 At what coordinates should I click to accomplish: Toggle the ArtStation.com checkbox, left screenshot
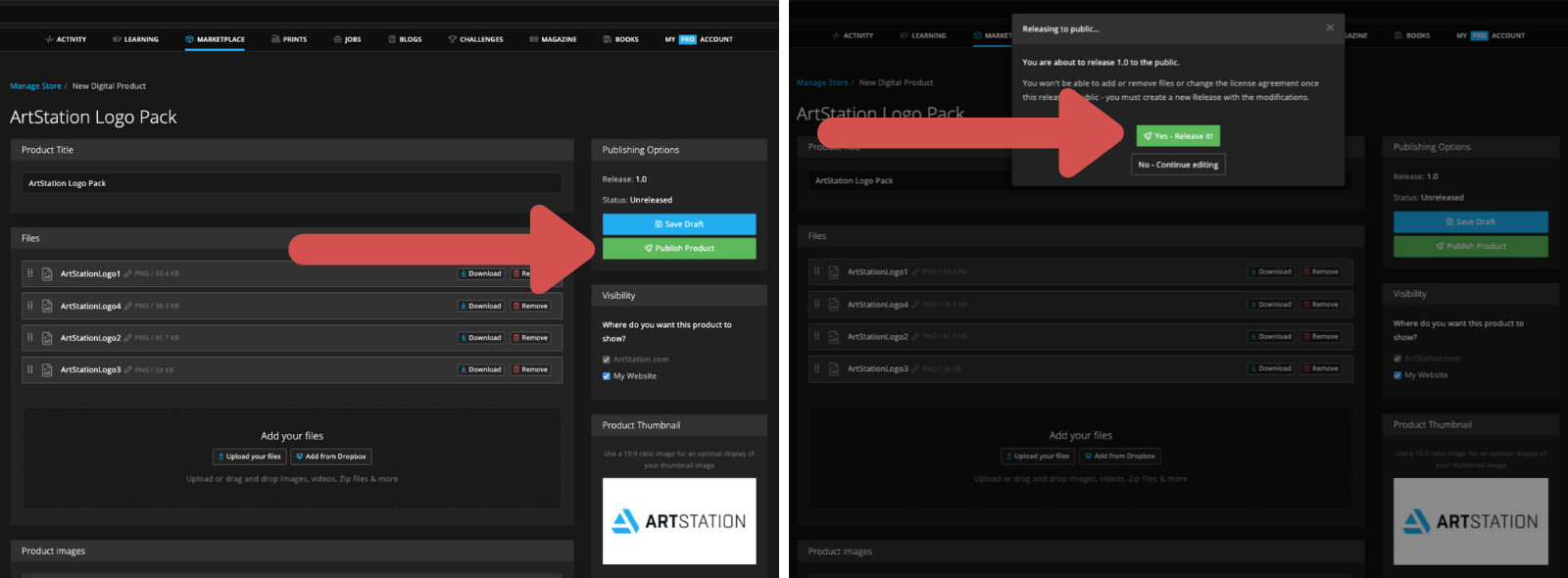coord(607,360)
